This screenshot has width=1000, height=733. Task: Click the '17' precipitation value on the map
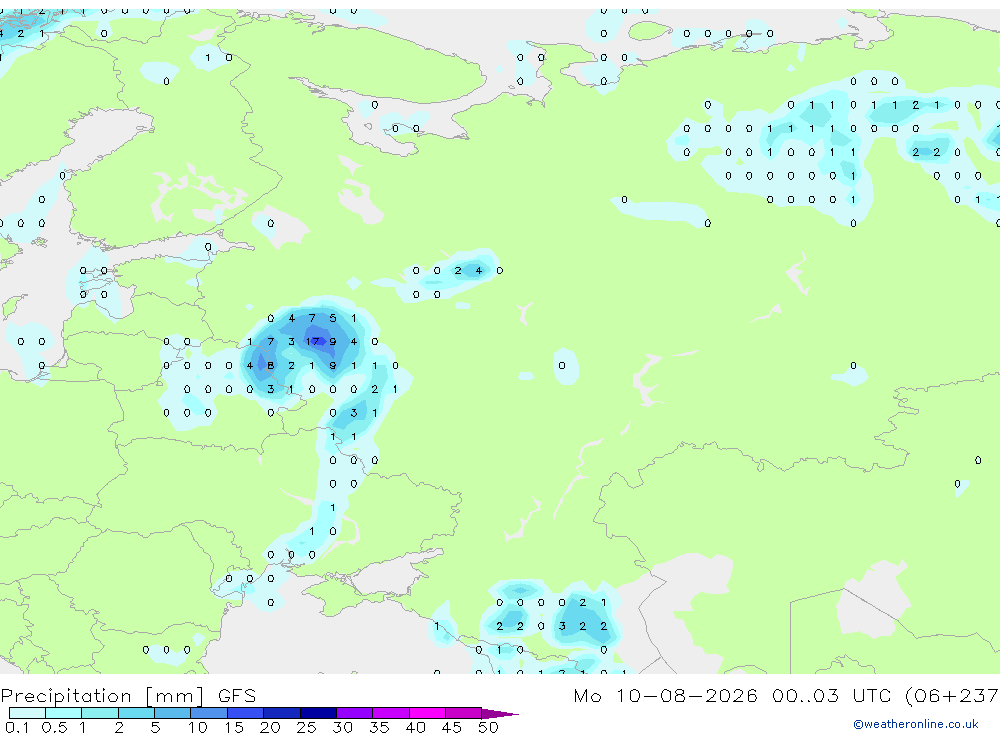[x=312, y=341]
